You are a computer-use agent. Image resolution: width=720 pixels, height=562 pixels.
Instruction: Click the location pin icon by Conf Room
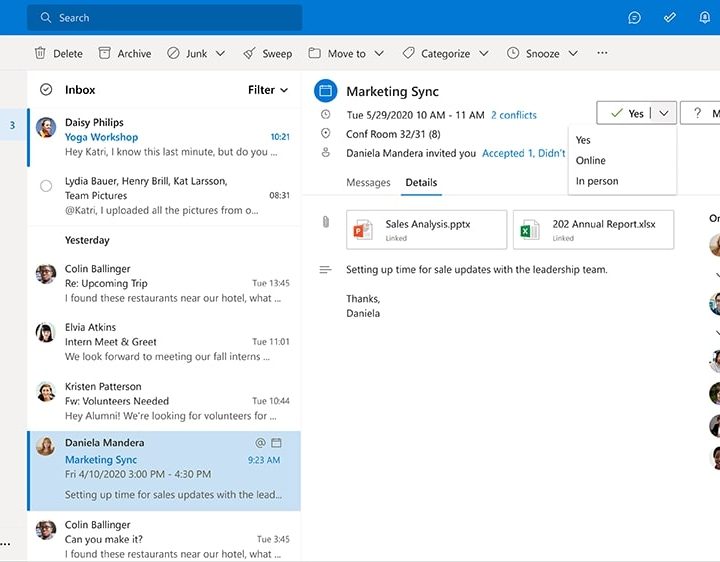pyautogui.click(x=326, y=134)
